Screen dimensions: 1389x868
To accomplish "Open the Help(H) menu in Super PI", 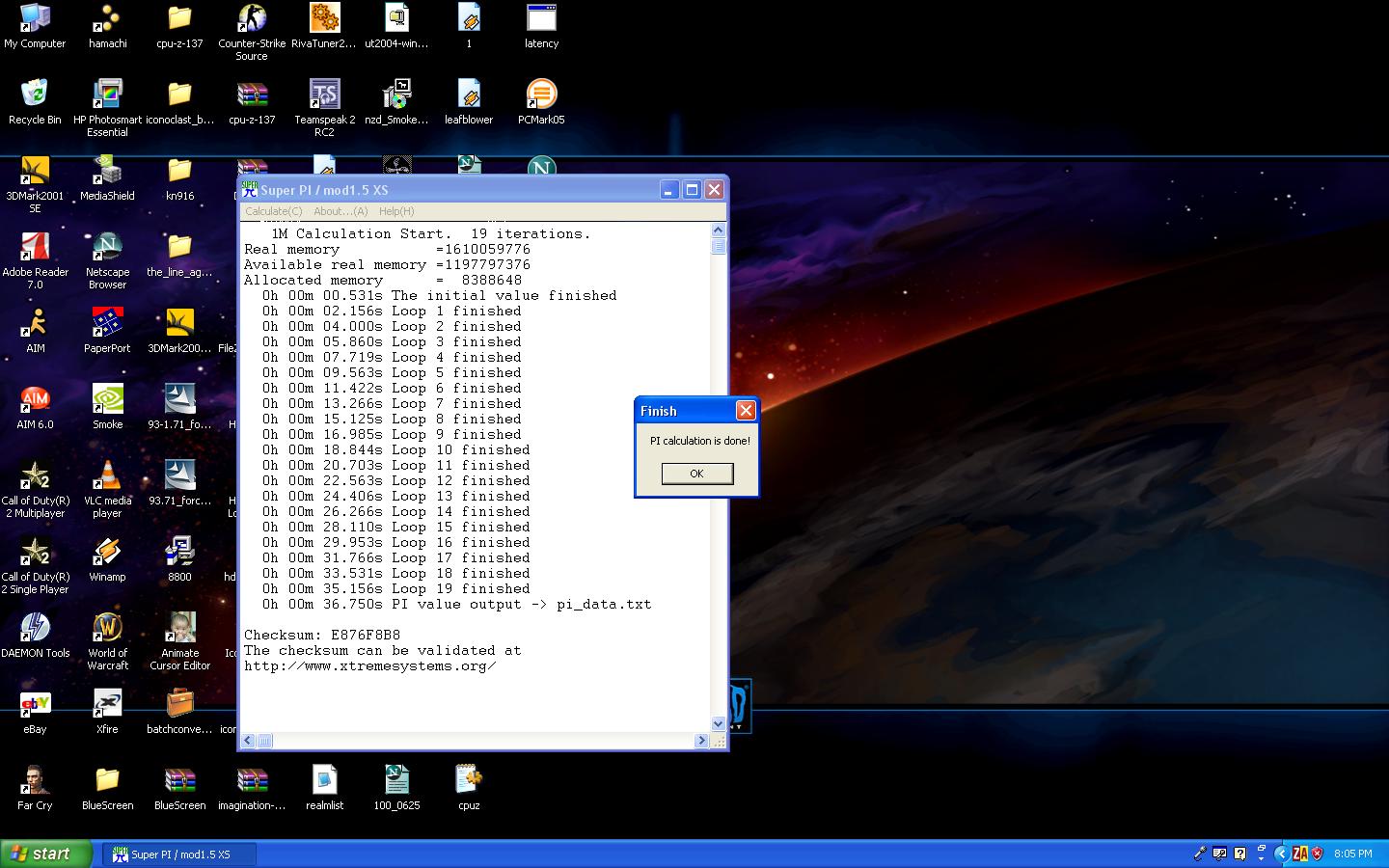I will click(x=396, y=211).
